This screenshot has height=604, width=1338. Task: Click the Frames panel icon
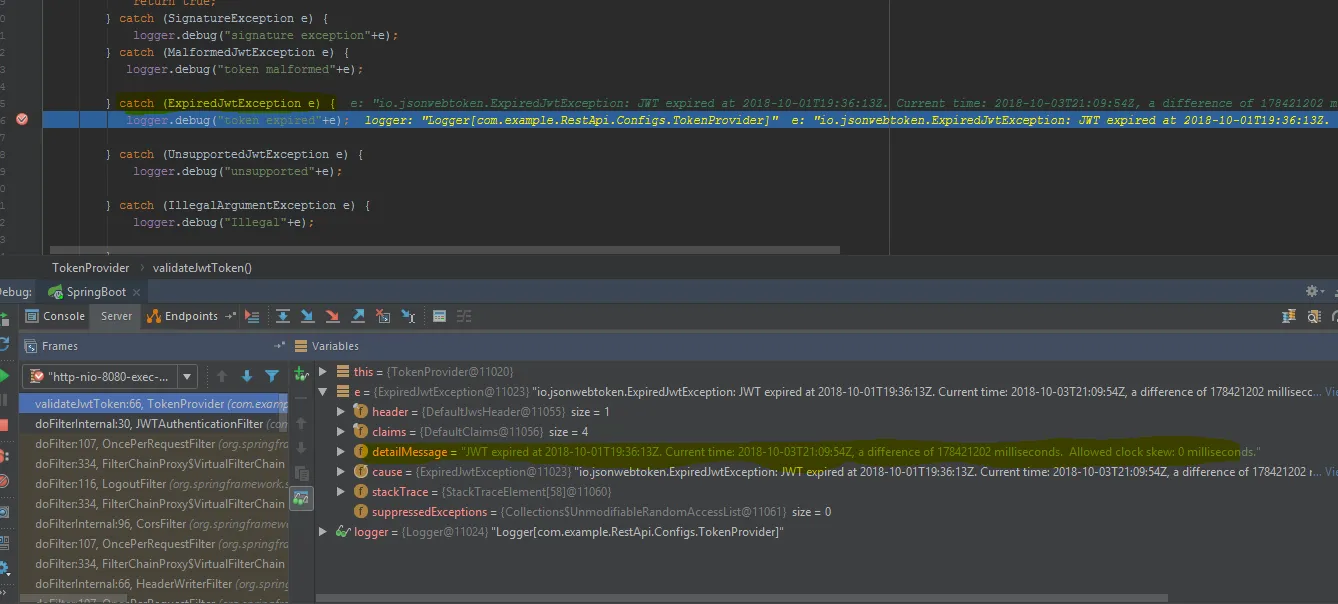(x=30, y=346)
